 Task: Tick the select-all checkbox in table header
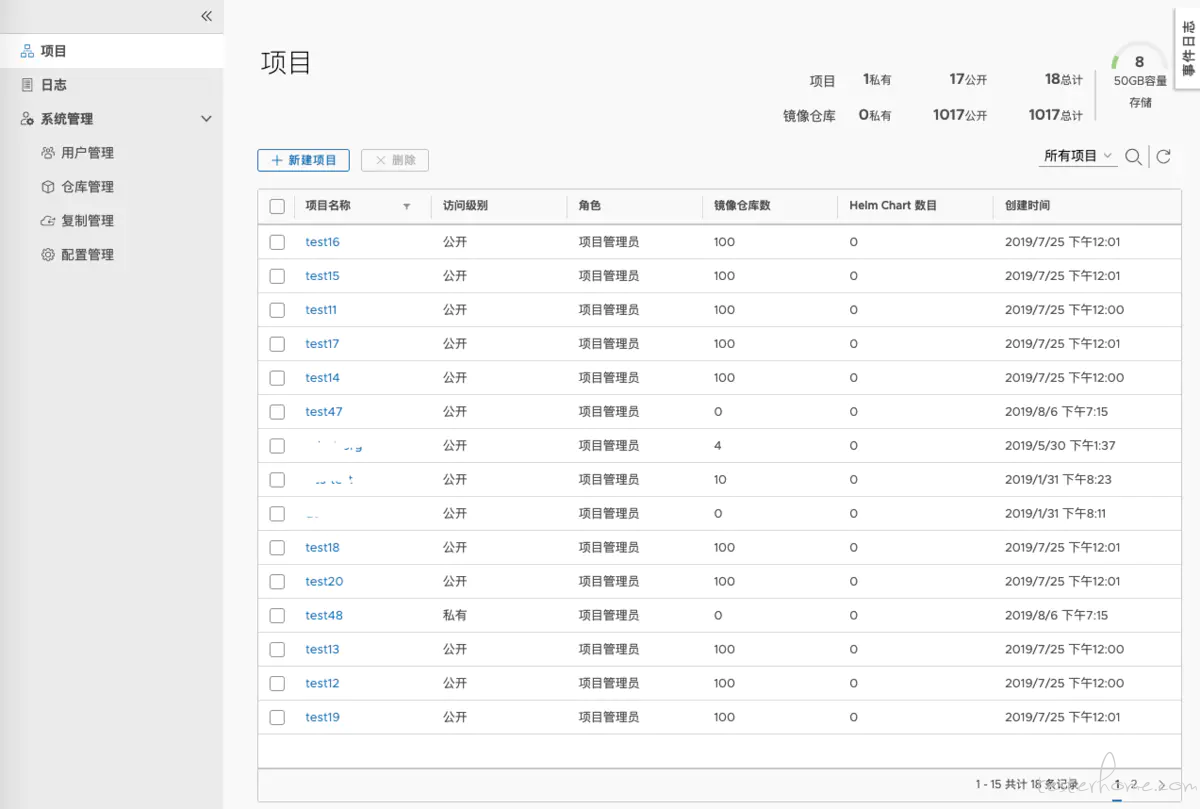coord(277,206)
